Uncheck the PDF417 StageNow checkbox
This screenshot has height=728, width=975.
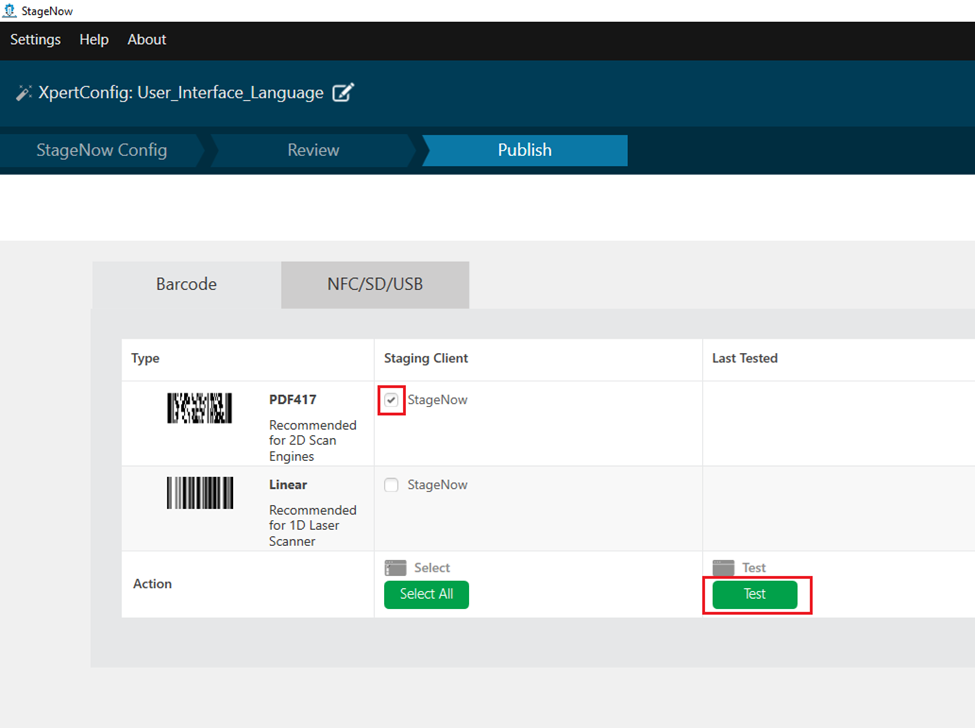[392, 400]
